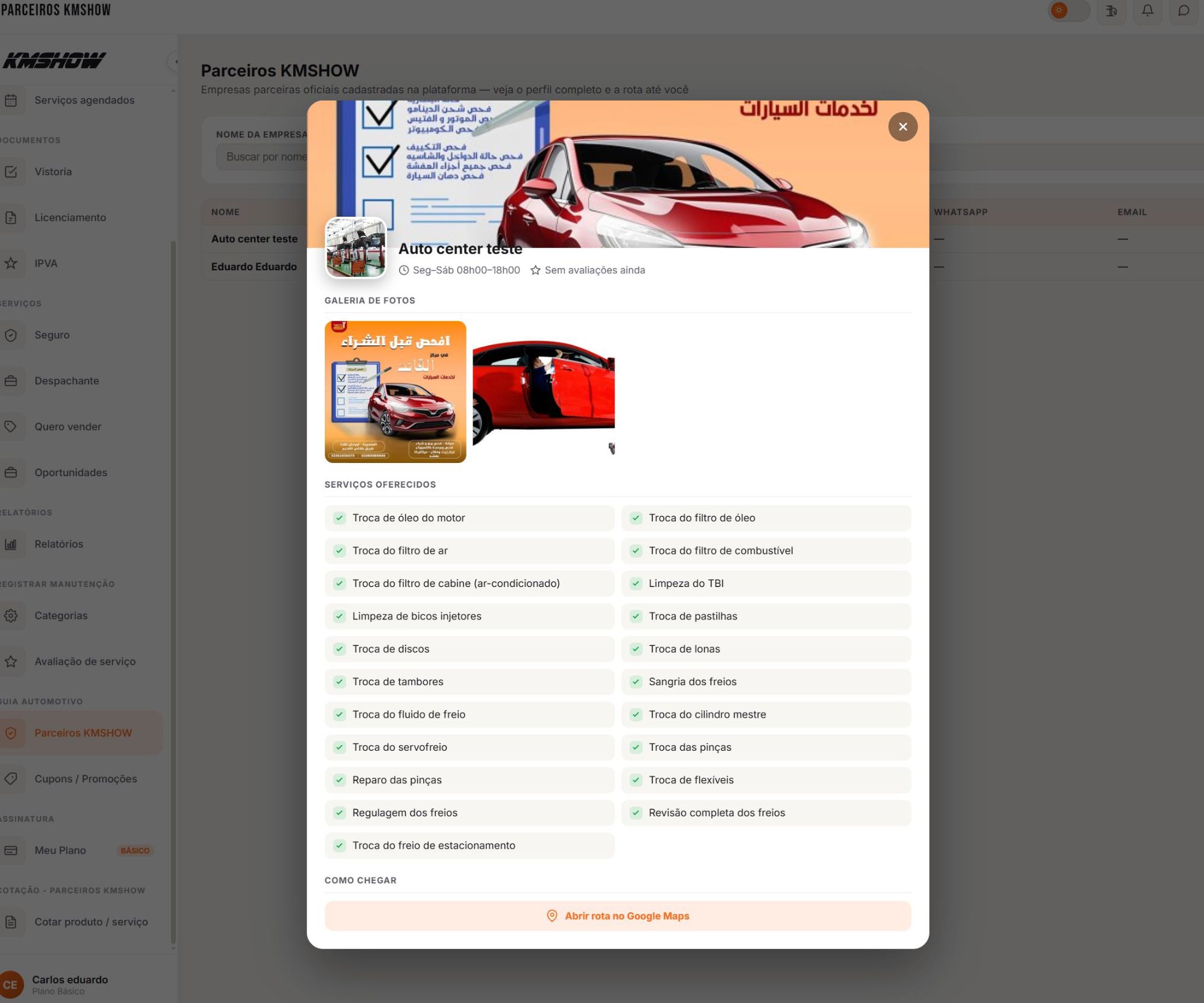Click Cotar produto / serviço document icon
1204x1003 pixels.
(11, 922)
